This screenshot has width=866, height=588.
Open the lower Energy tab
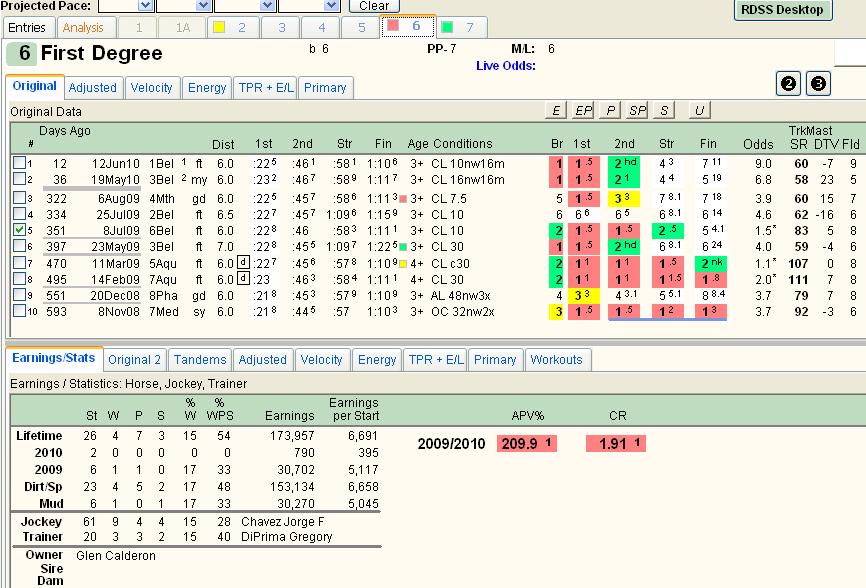click(377, 360)
